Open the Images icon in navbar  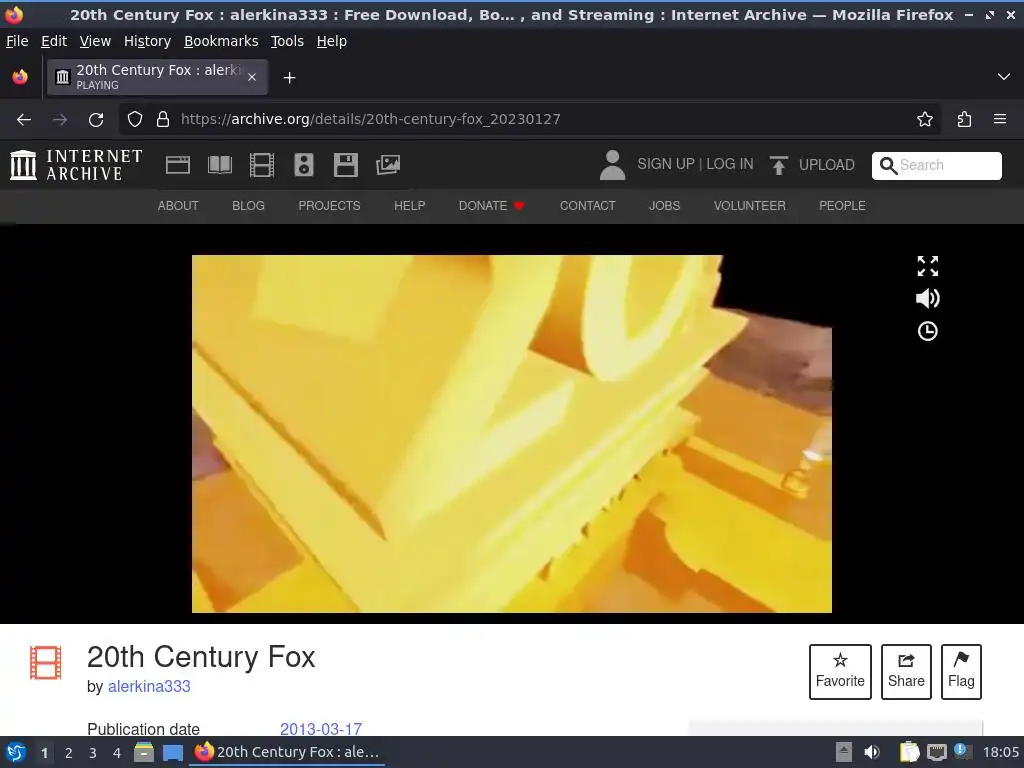click(388, 165)
